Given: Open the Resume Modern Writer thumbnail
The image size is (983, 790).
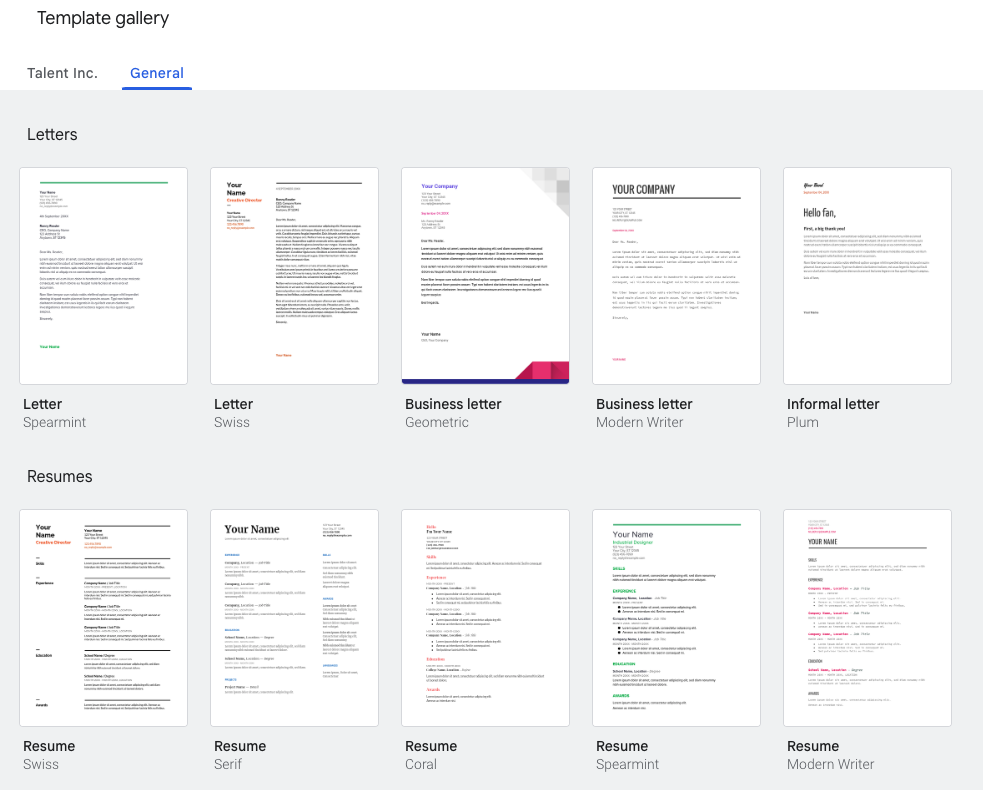Looking at the screenshot, I should pyautogui.click(x=867, y=618).
